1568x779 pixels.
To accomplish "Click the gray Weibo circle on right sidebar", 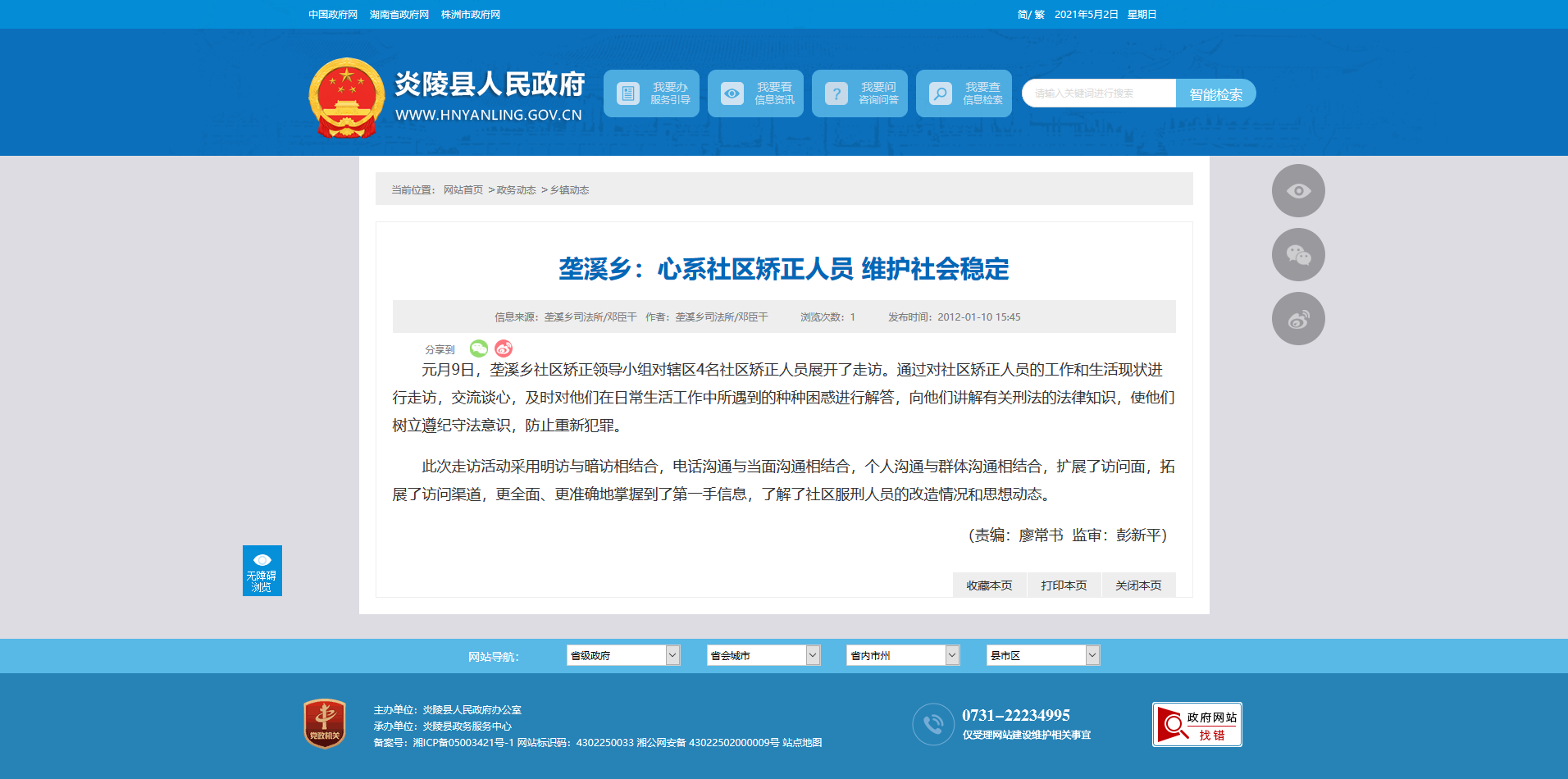I will [x=1297, y=319].
